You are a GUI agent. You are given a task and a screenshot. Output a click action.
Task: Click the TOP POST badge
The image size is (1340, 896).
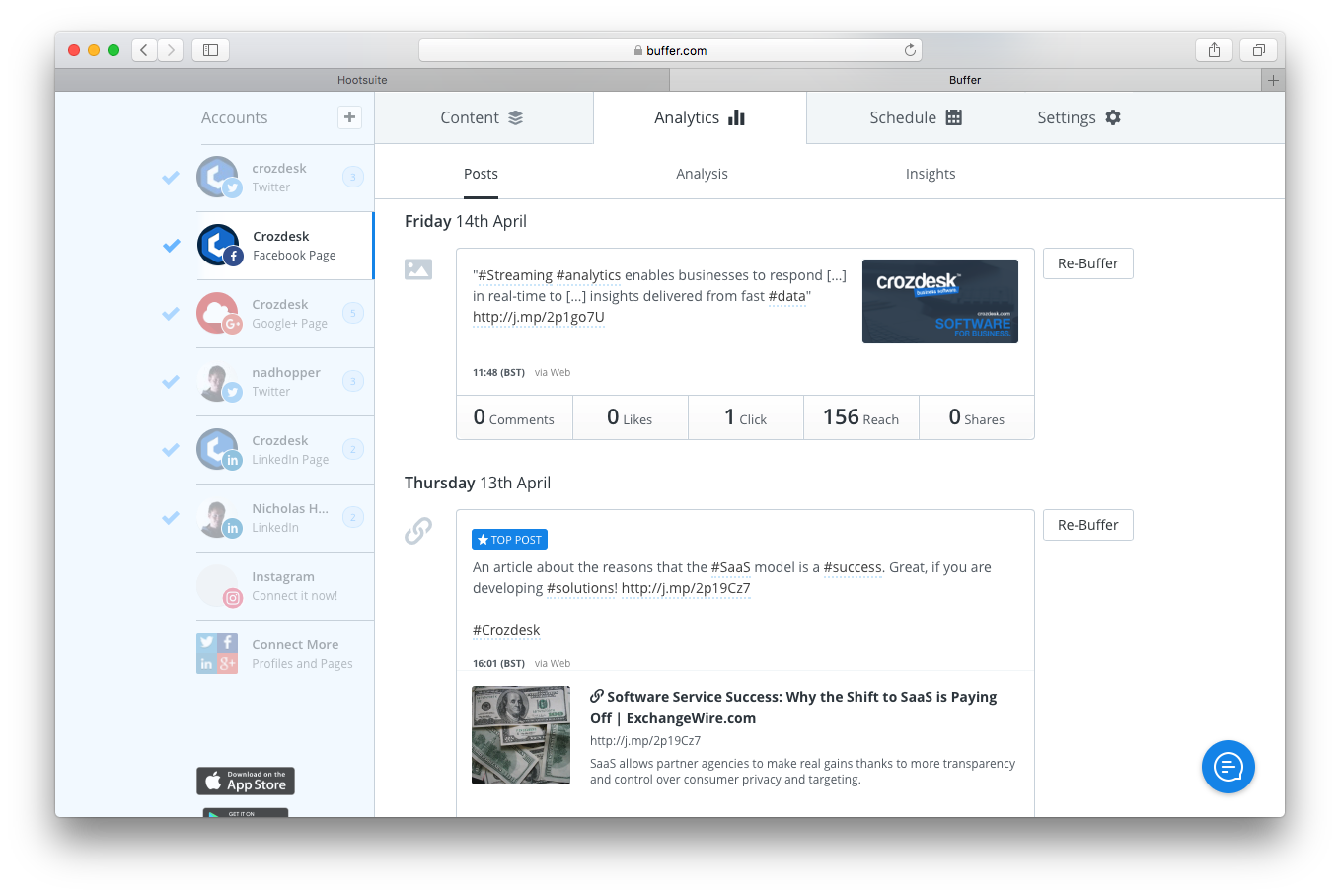[x=509, y=540]
